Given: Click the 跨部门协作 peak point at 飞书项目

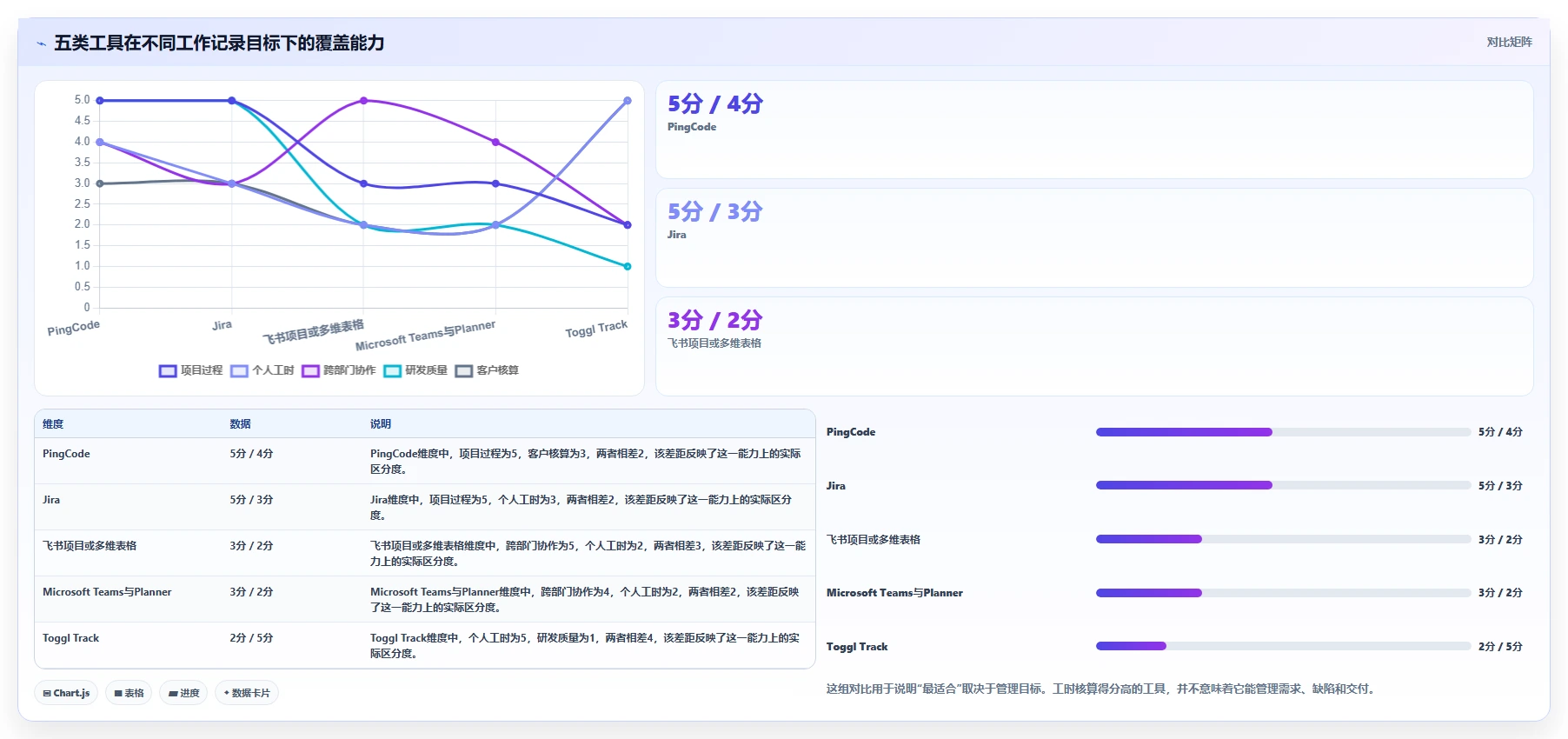Looking at the screenshot, I should [x=363, y=101].
